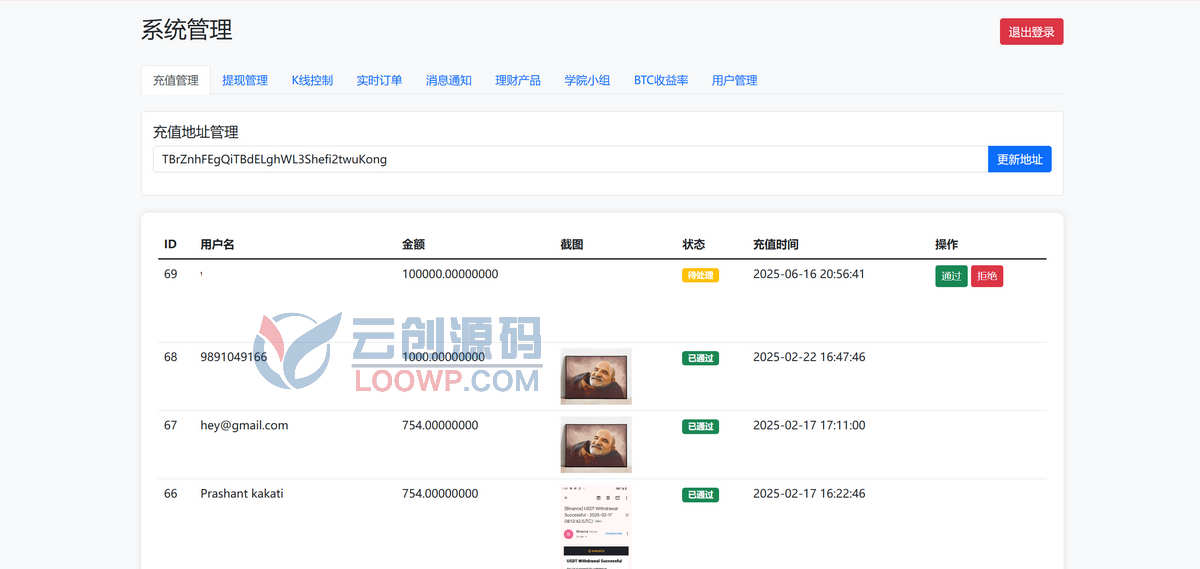Screen dimensions: 1200x569
Task: Click the 待处理 status badge of order 69
Action: tap(700, 275)
